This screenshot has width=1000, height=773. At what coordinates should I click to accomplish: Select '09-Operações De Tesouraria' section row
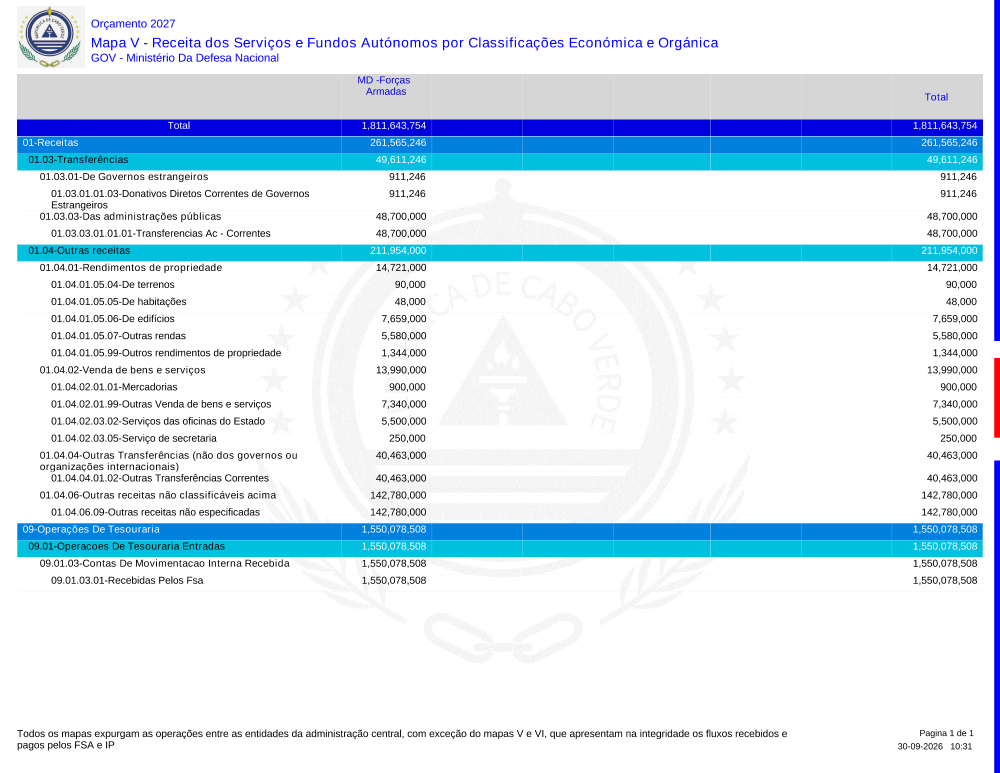(499, 530)
